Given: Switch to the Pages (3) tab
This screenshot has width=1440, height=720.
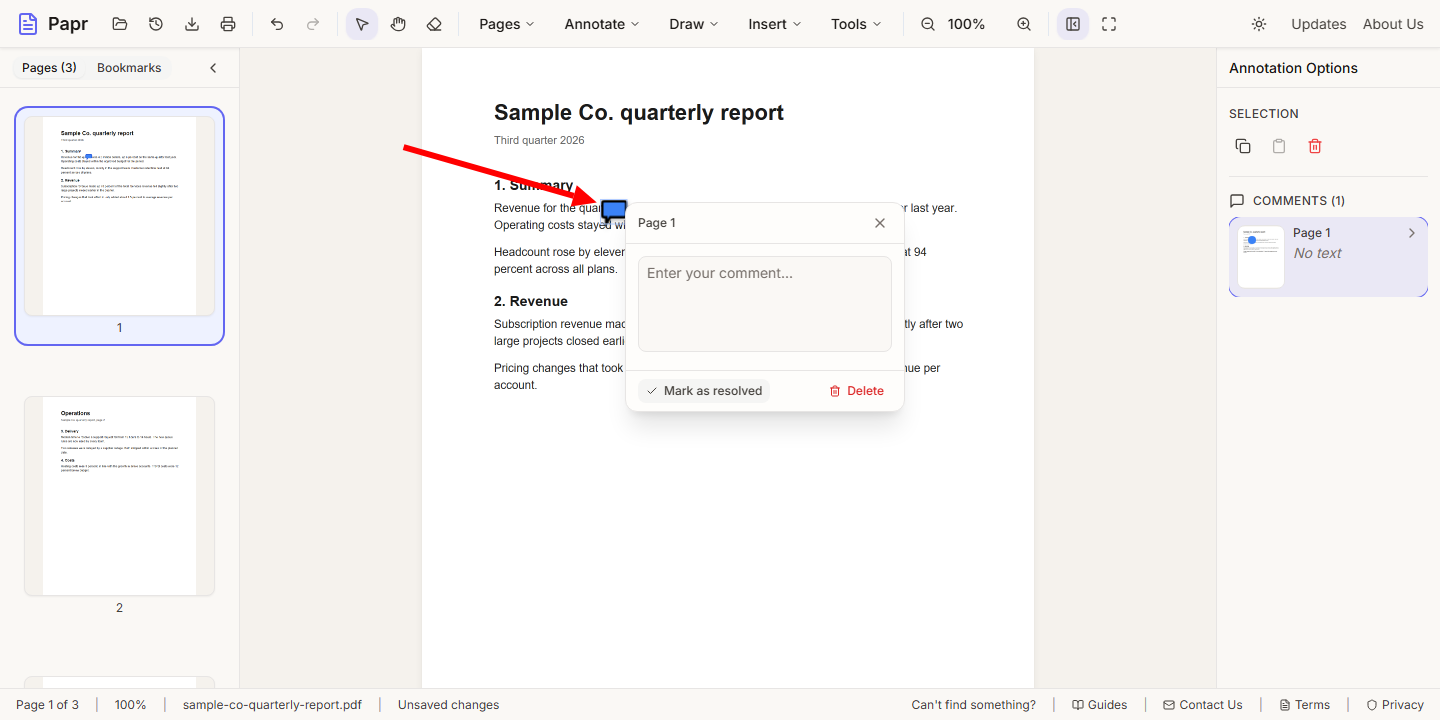Looking at the screenshot, I should pos(49,68).
